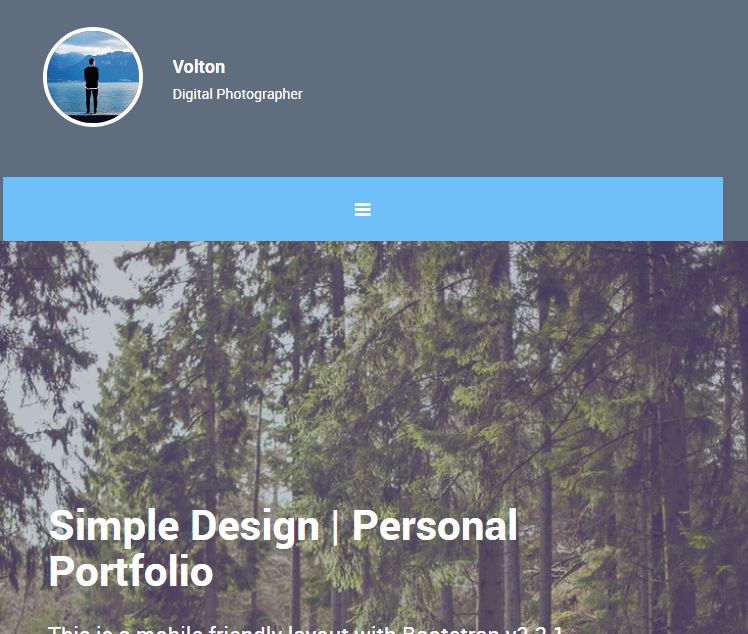This screenshot has width=748, height=634.
Task: Click the Simple Design heading text
Action: 283,548
